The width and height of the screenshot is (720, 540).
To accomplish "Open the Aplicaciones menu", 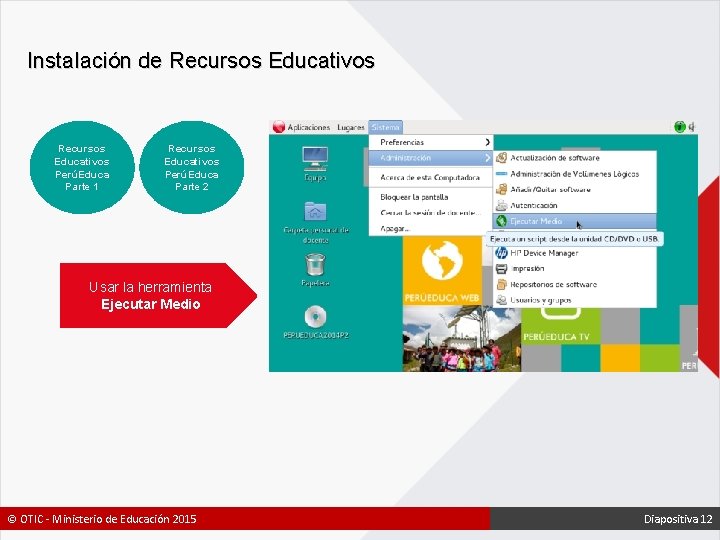I will [x=309, y=127].
